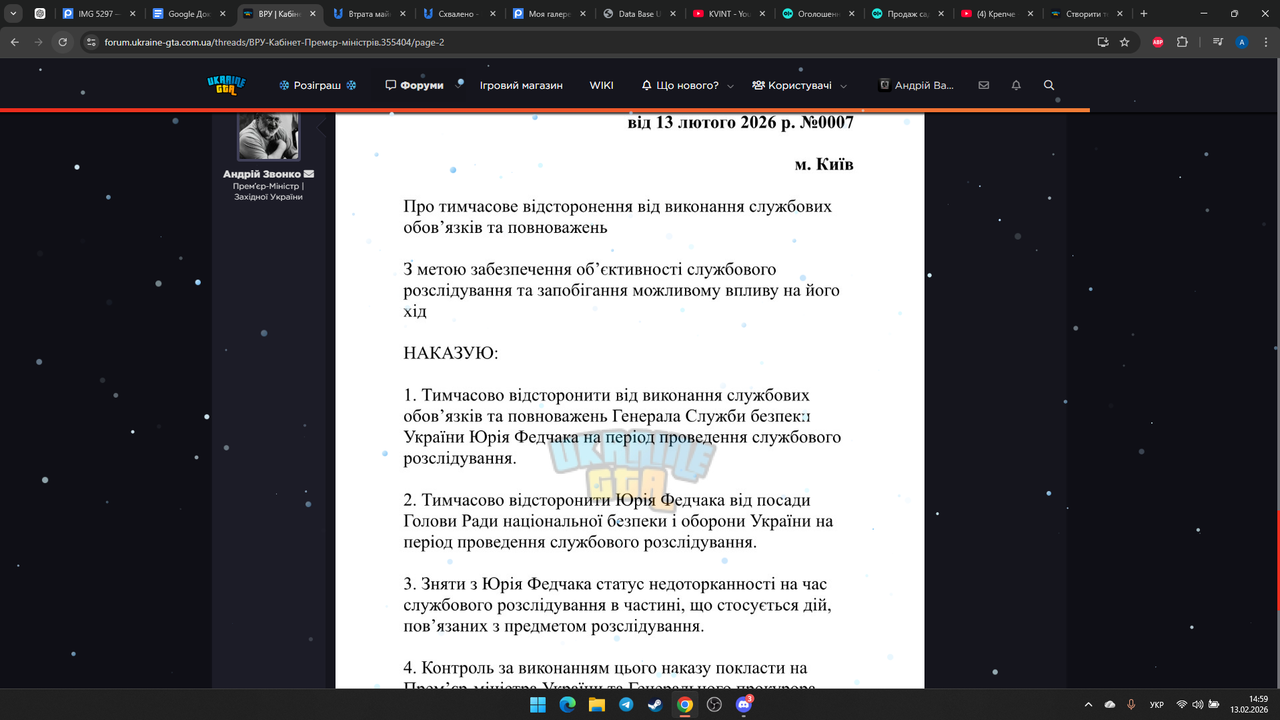The image size is (1280, 720).
Task: Show hidden system tray icons
Action: [x=1088, y=705]
